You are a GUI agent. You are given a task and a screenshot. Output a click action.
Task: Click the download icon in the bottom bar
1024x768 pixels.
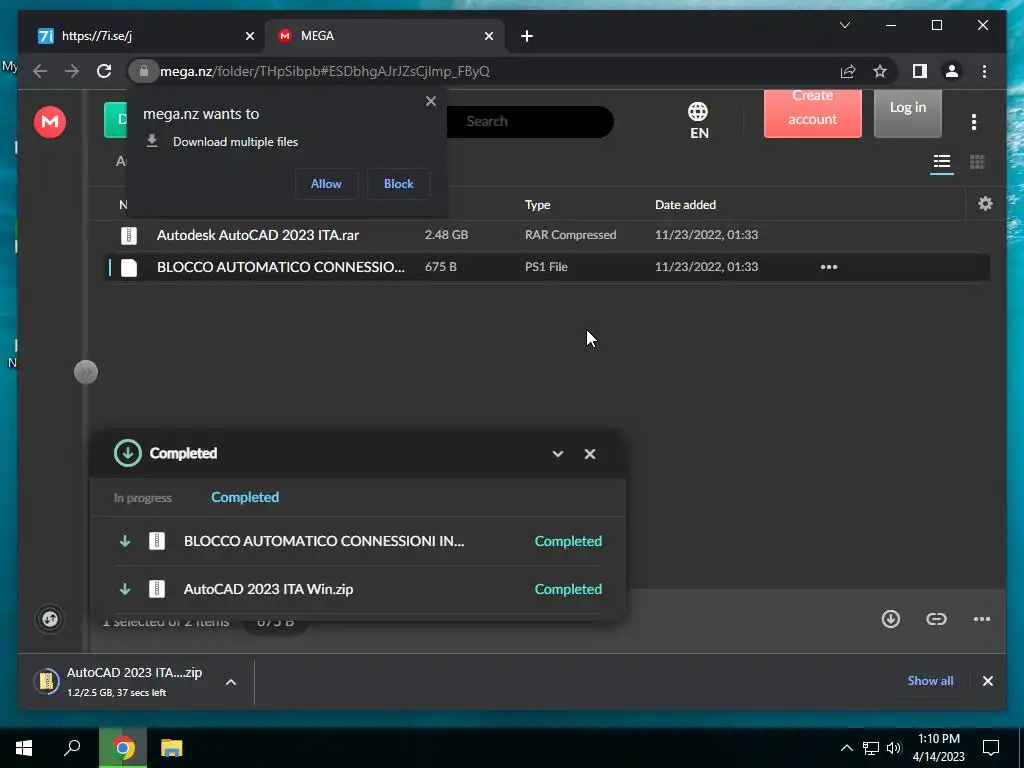[x=890, y=619]
